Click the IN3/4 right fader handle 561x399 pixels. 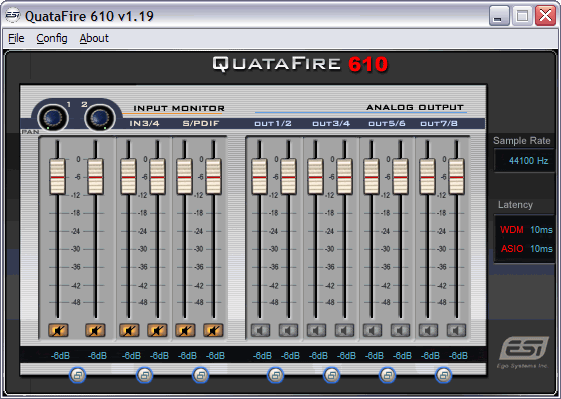[157, 177]
